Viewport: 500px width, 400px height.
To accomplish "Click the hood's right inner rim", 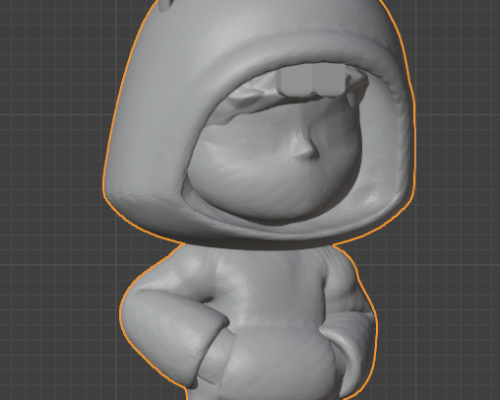I will (383, 140).
